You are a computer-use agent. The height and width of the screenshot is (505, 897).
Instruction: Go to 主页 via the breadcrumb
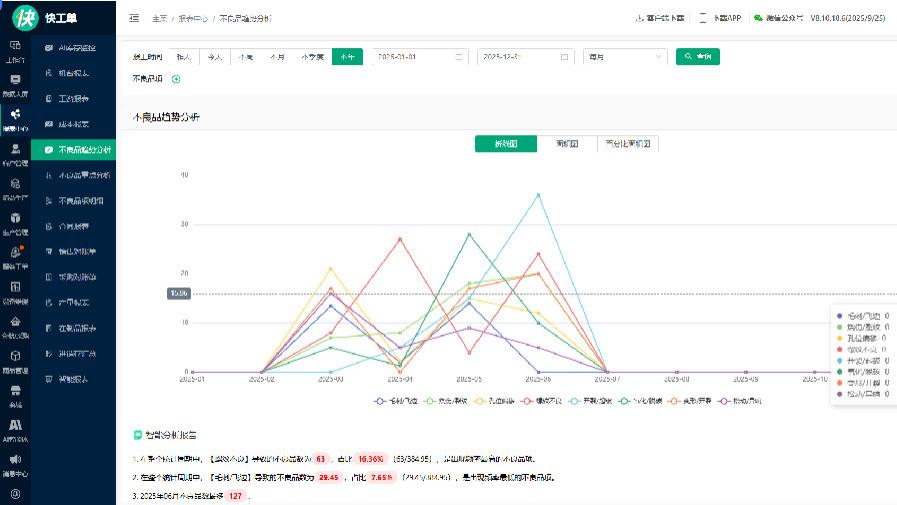tap(159, 18)
